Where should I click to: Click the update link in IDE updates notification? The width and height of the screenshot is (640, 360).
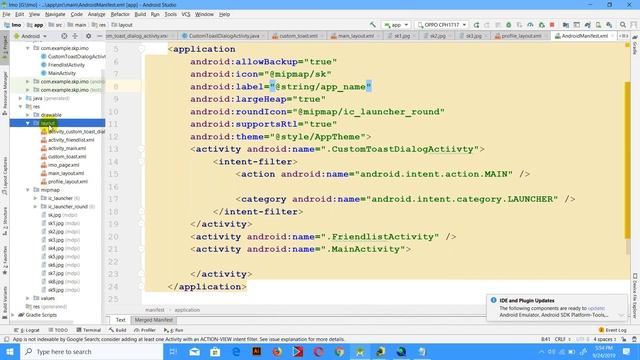[596, 308]
